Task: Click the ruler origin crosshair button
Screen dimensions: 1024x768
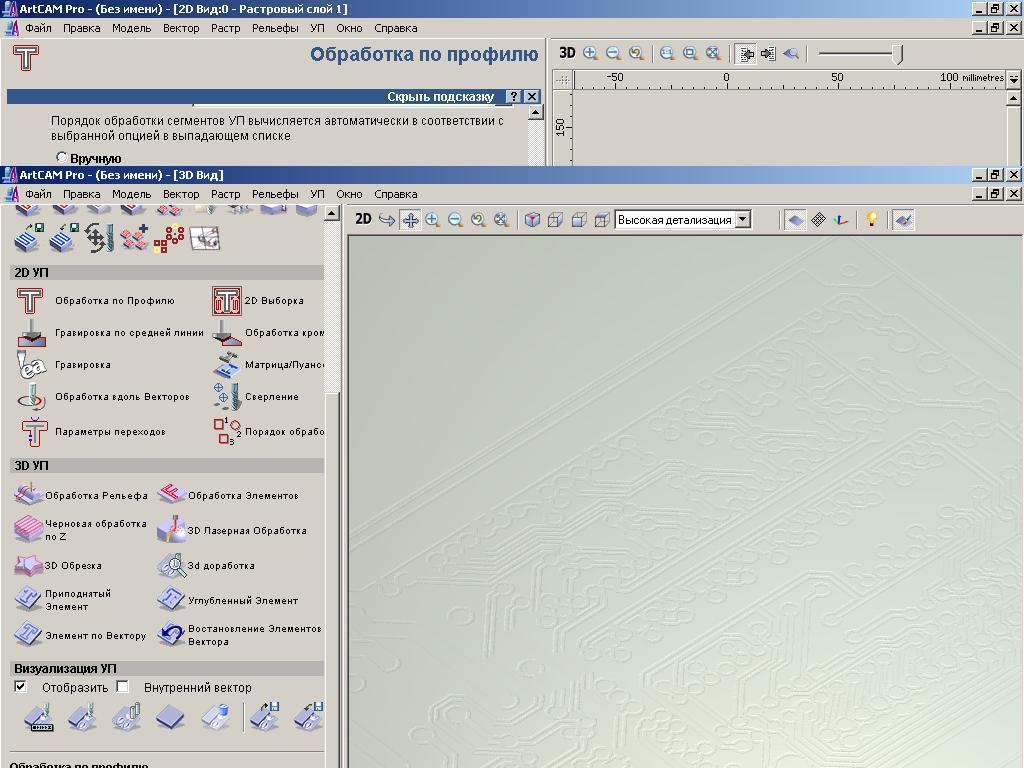Action: pos(562,80)
